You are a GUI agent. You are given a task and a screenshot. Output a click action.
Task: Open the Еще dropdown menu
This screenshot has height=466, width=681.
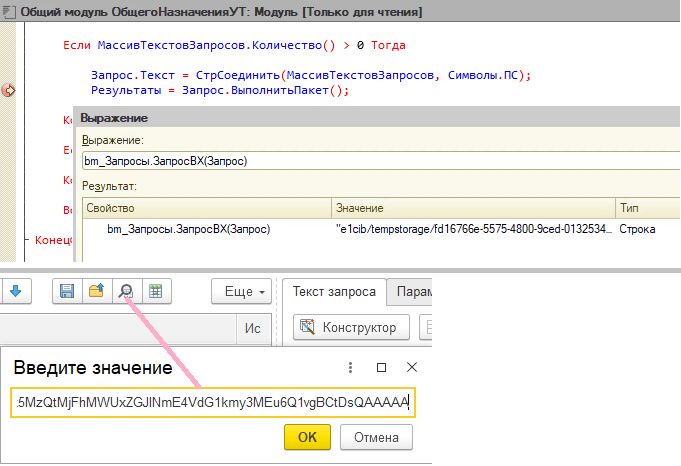241,291
